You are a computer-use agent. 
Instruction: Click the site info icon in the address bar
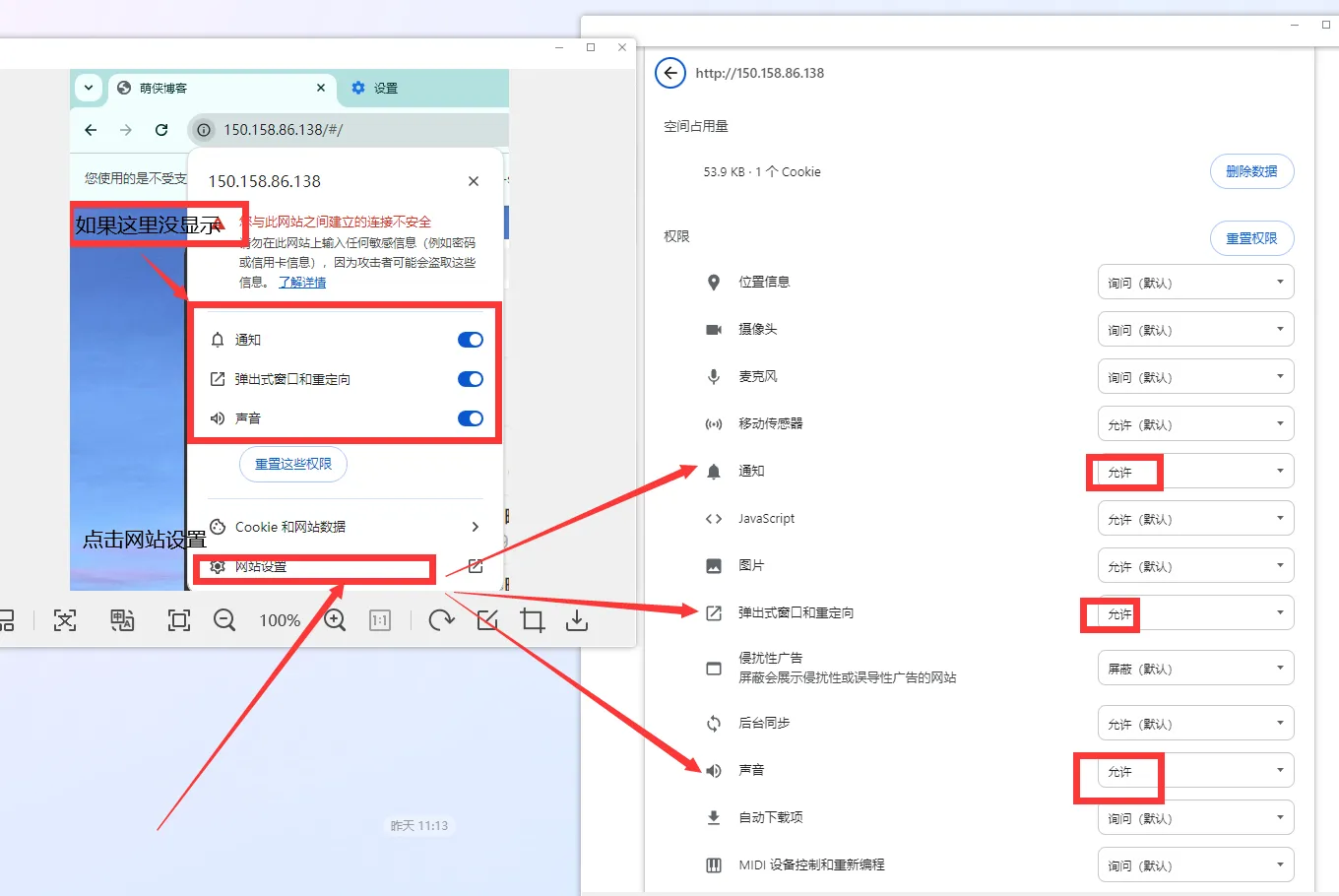coord(203,129)
